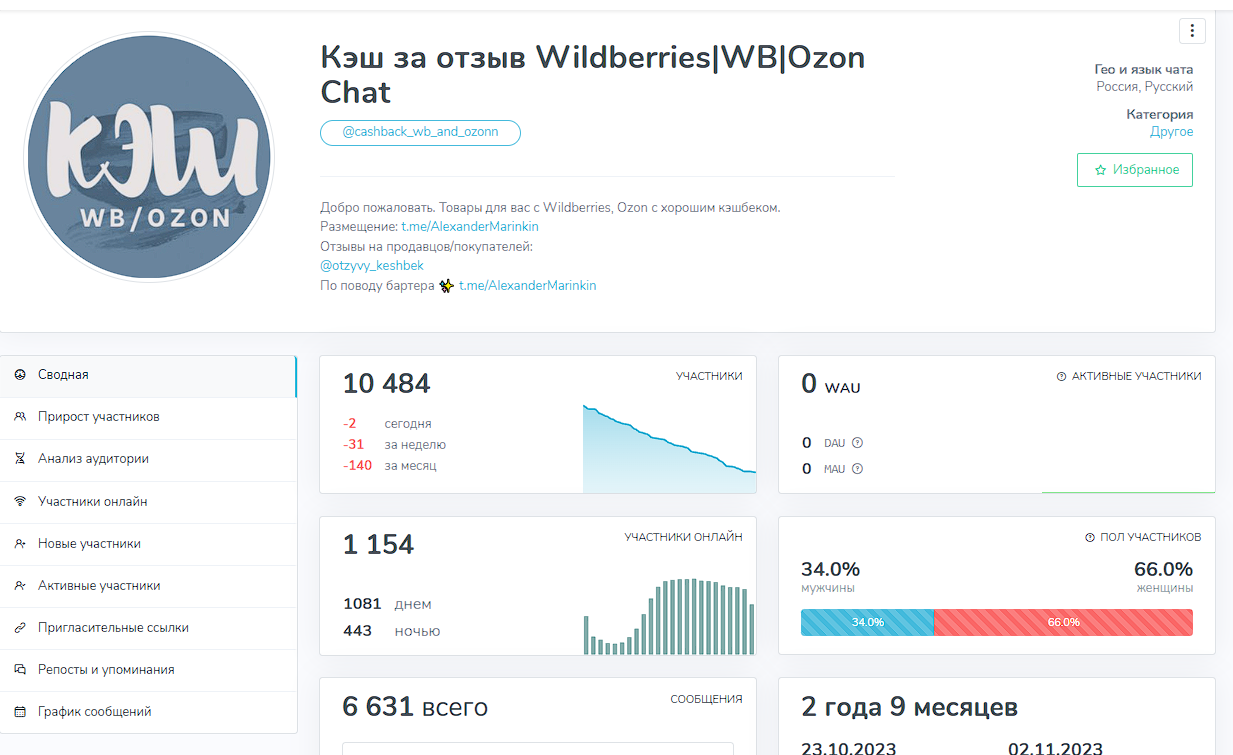The width and height of the screenshot is (1233, 755).
Task: Click the red 66.0% female bar segment
Action: (x=1063, y=622)
